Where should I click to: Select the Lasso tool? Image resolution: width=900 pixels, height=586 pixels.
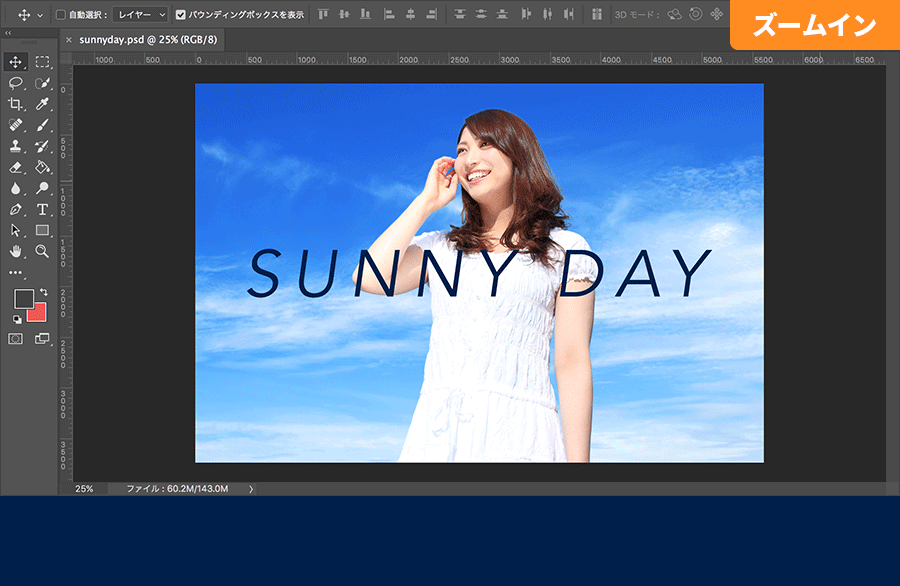click(16, 83)
